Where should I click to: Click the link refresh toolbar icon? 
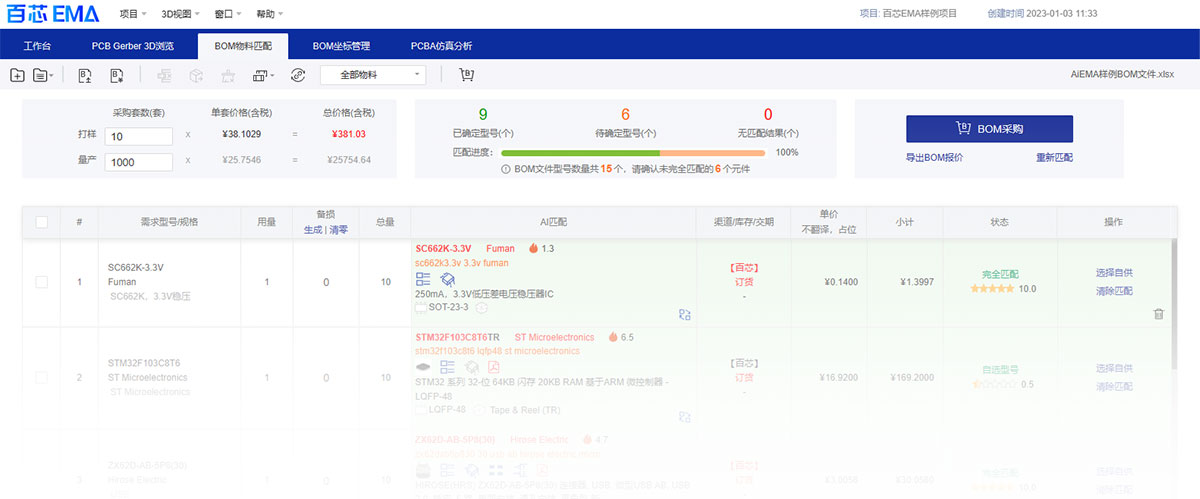pyautogui.click(x=297, y=75)
